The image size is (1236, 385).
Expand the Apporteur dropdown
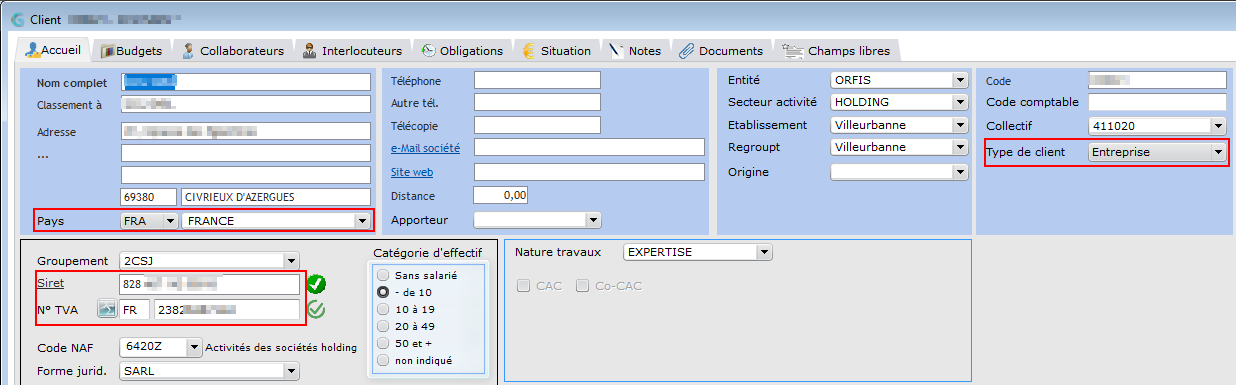[x=593, y=220]
